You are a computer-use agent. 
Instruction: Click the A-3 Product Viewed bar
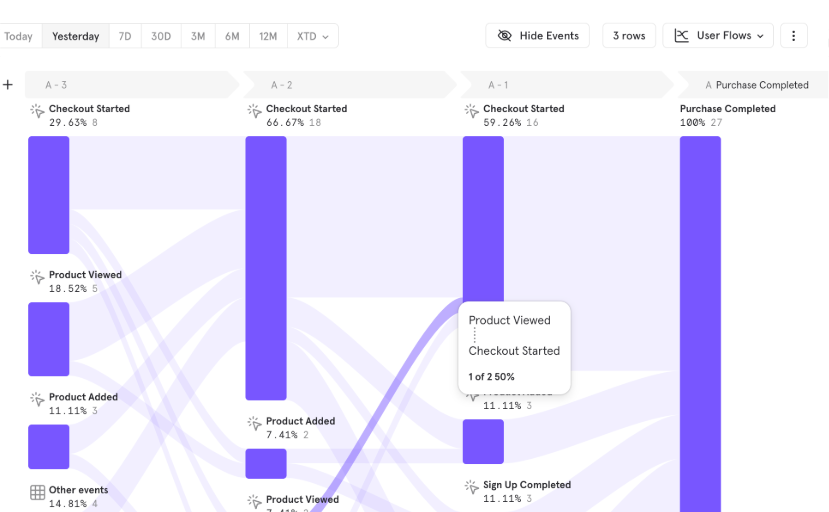pyautogui.click(x=49, y=339)
